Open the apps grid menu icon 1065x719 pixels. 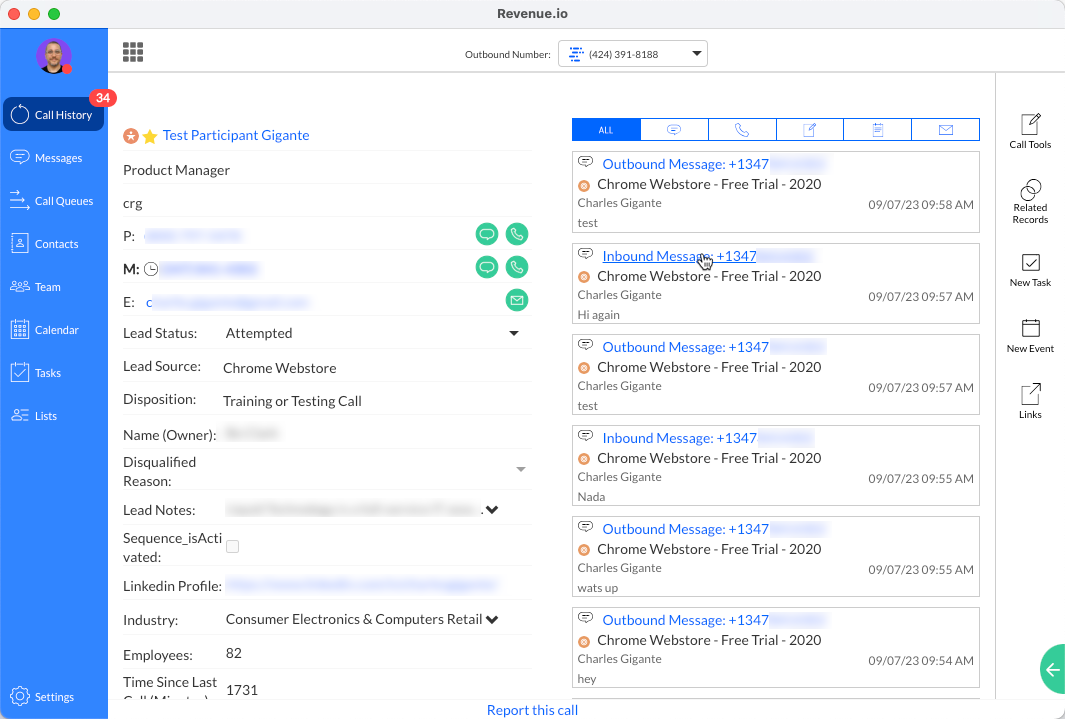click(x=133, y=52)
